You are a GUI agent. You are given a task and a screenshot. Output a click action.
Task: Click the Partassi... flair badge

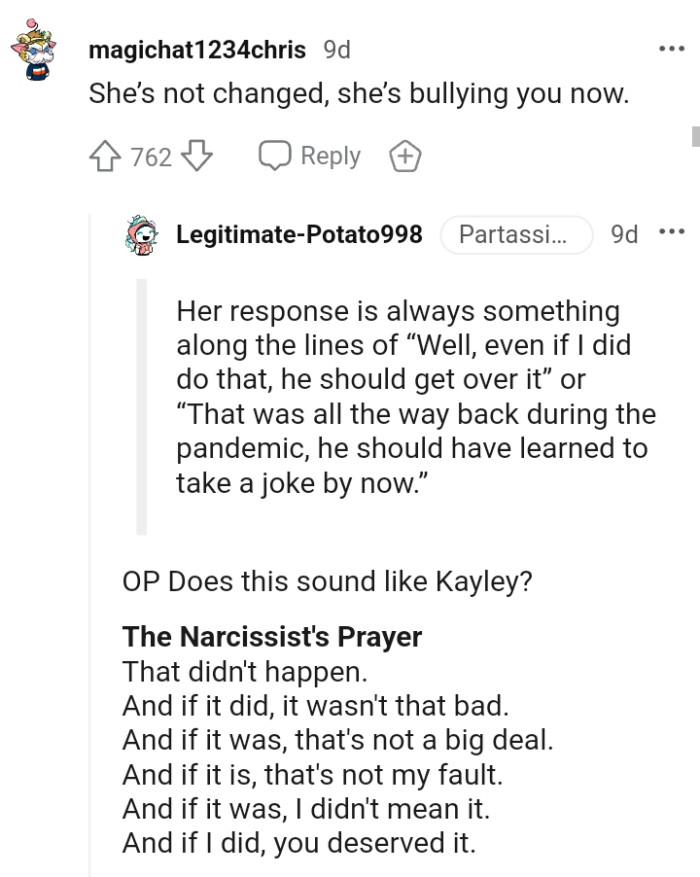coord(516,234)
